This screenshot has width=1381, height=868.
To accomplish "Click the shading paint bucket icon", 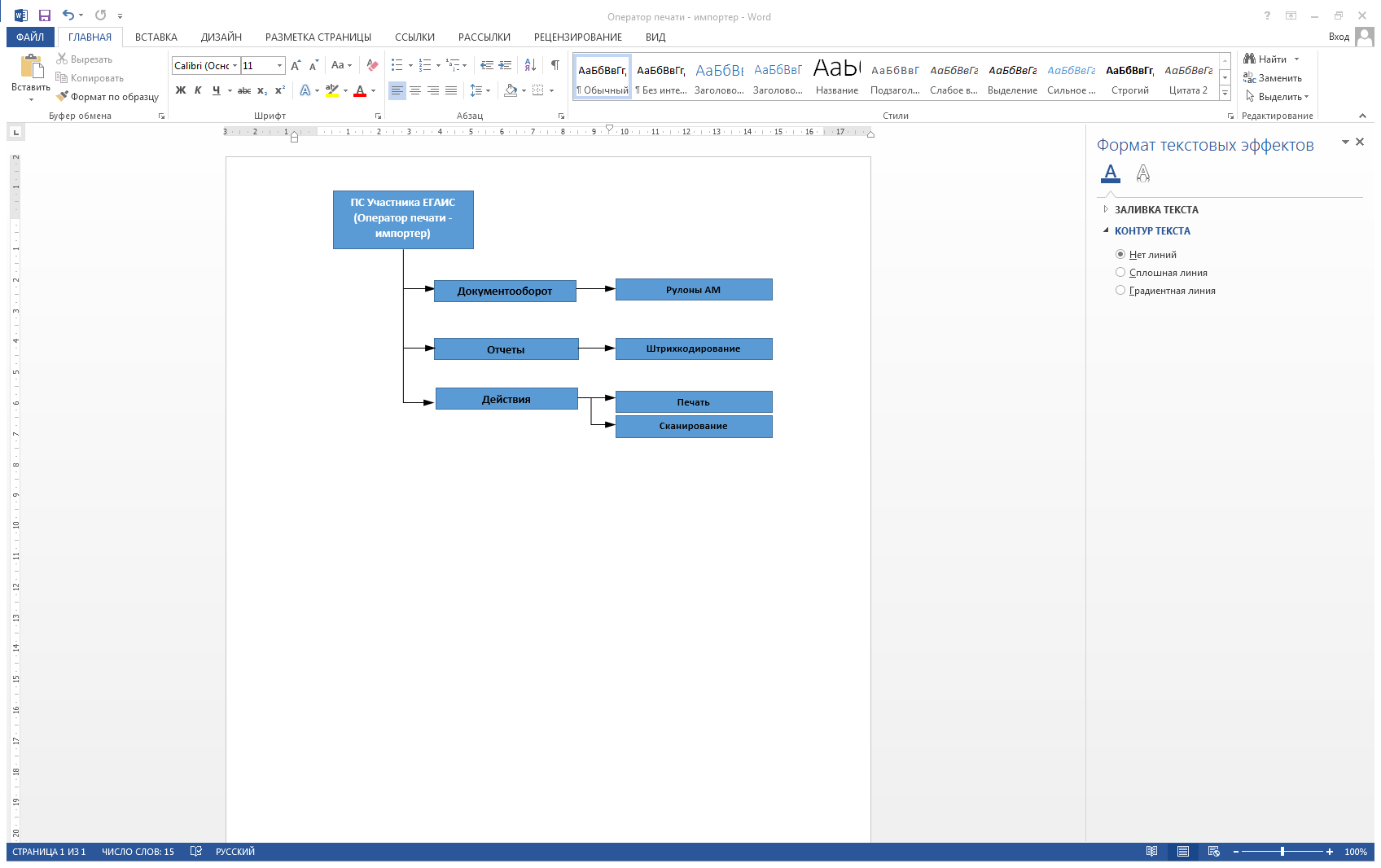I will [x=511, y=90].
